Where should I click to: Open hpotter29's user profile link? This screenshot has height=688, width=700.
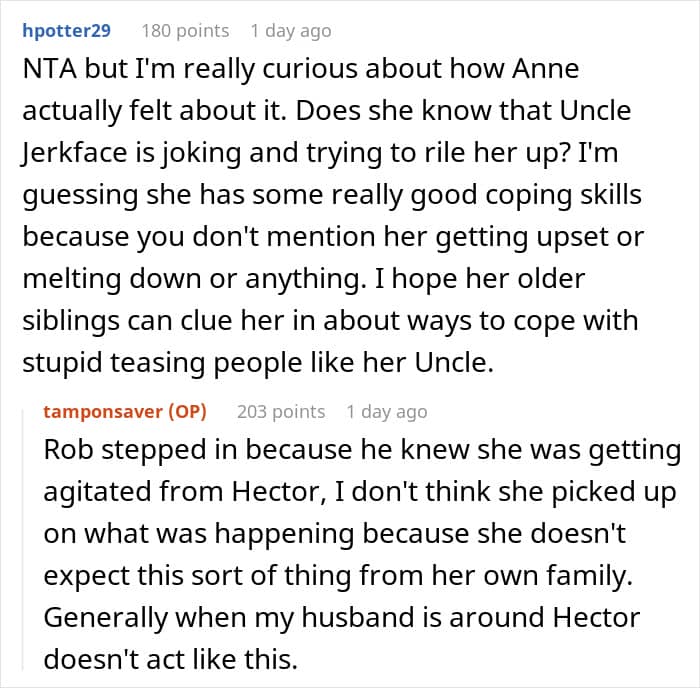click(69, 31)
